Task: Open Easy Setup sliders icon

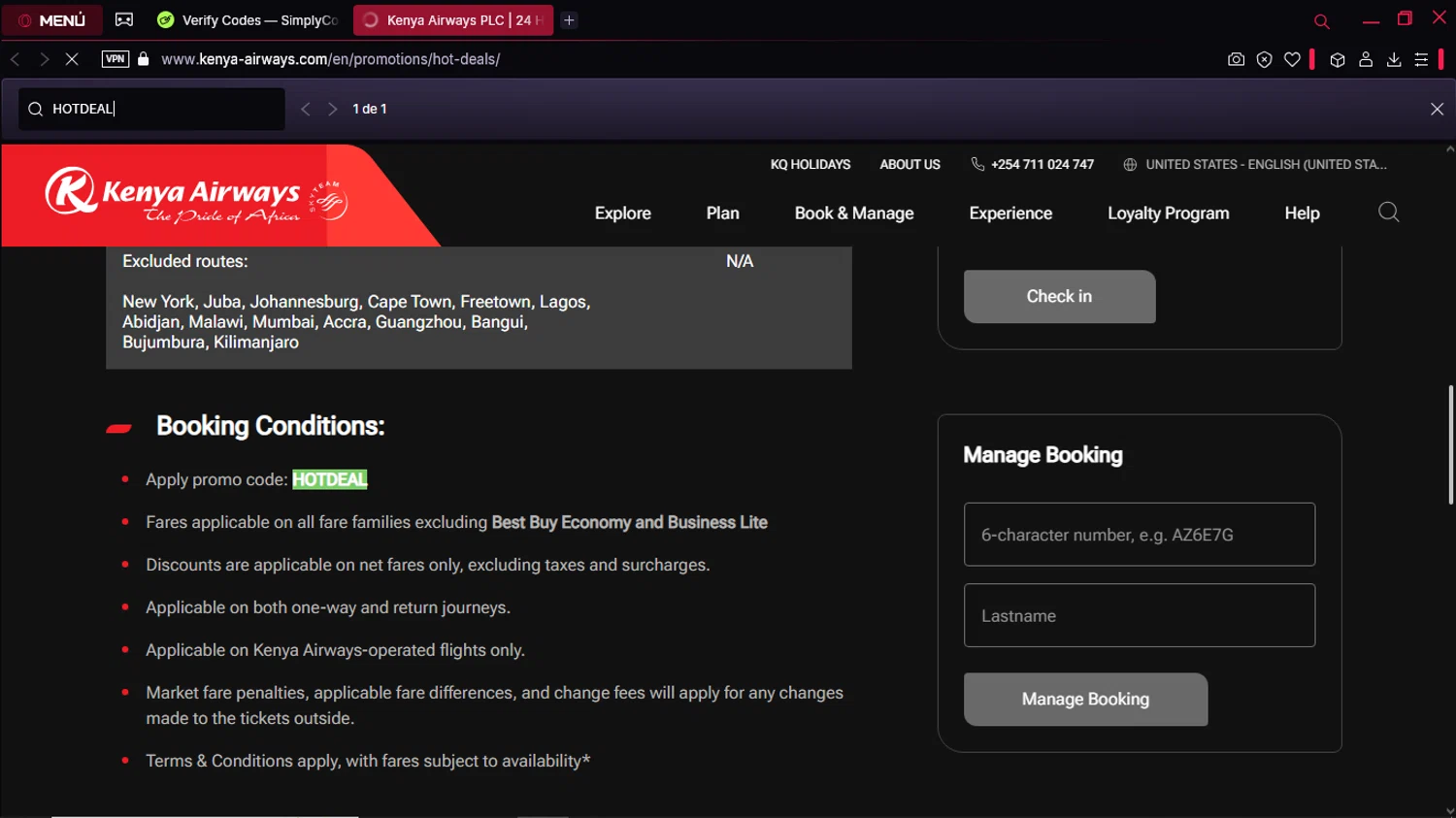Action: click(1421, 59)
